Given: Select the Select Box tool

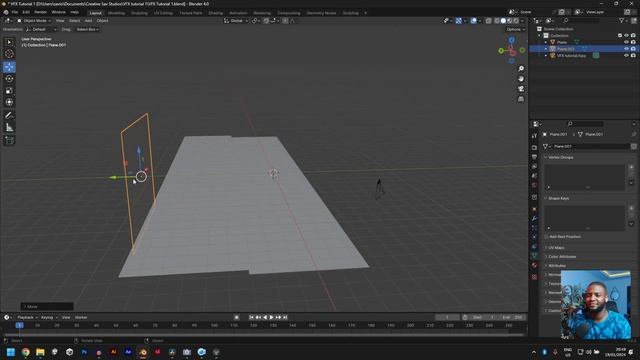Looking at the screenshot, I should (x=9, y=42).
